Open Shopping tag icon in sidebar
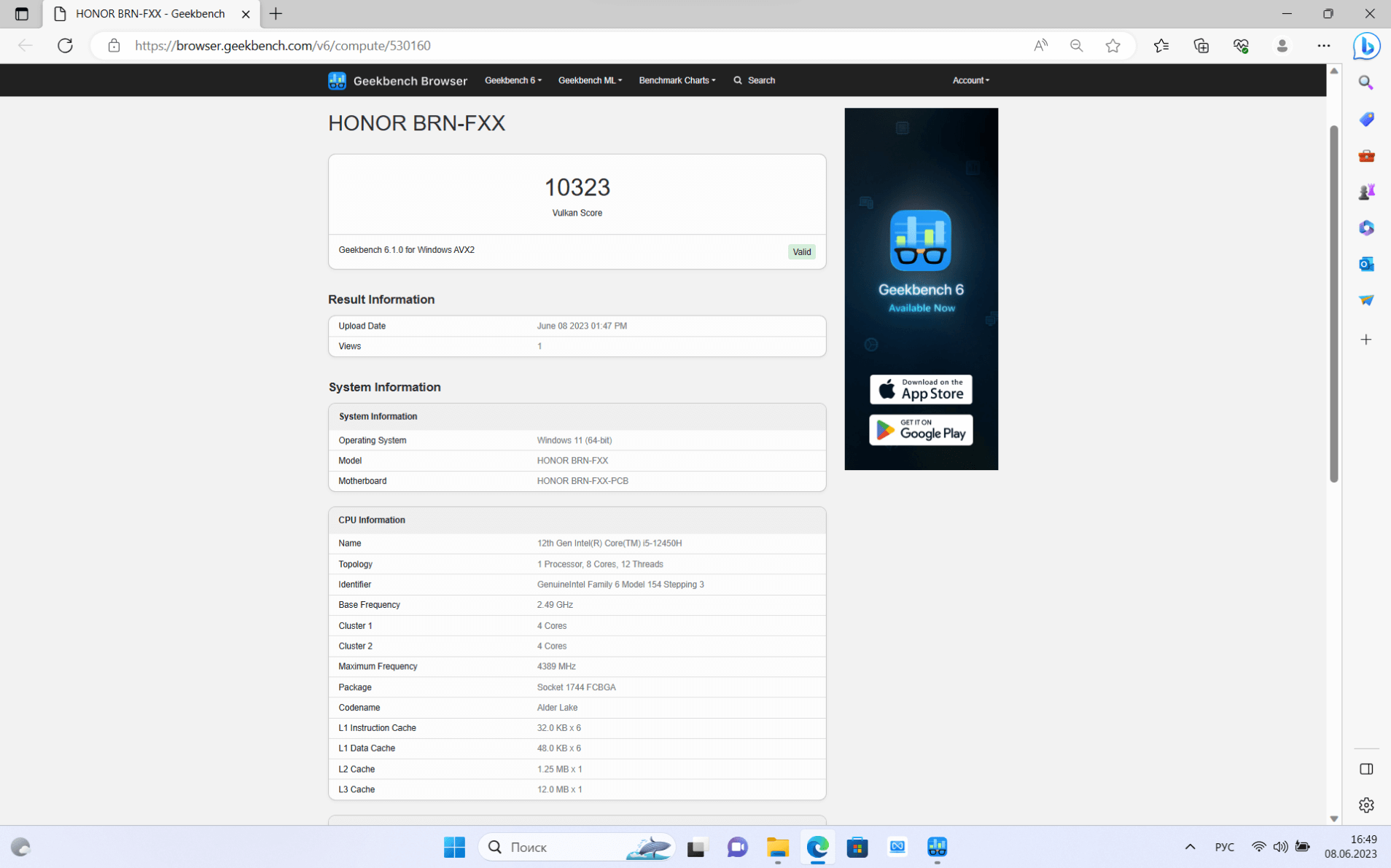The height and width of the screenshot is (868, 1391). coord(1365,119)
